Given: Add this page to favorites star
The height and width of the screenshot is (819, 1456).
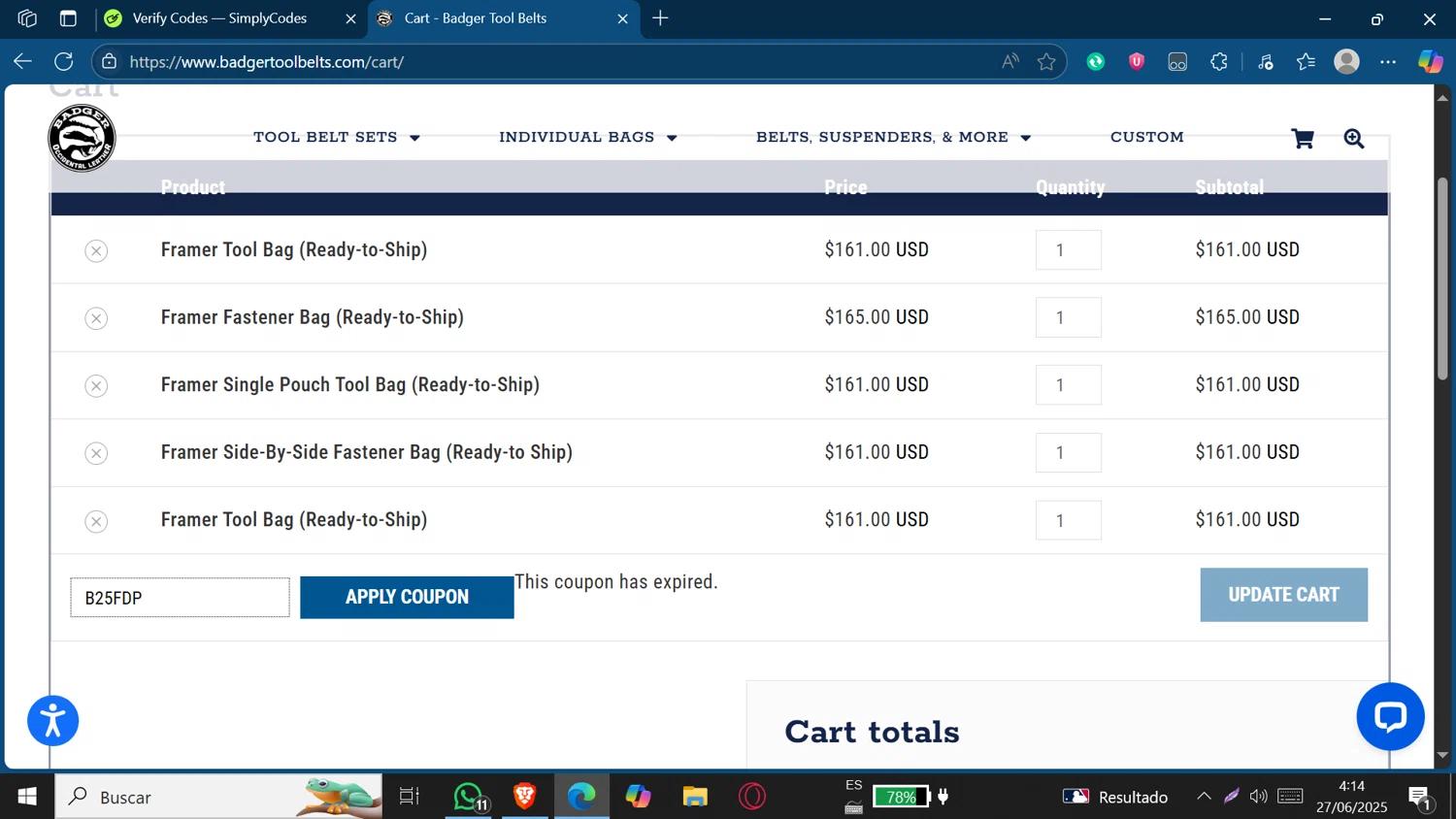Looking at the screenshot, I should pos(1046,61).
